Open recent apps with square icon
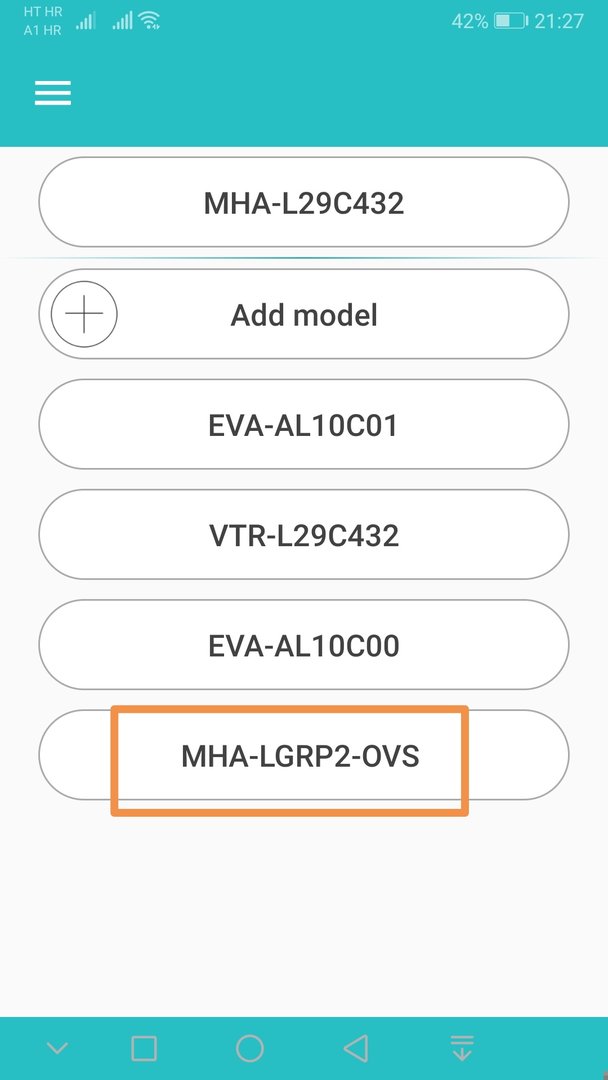 coord(144,1048)
